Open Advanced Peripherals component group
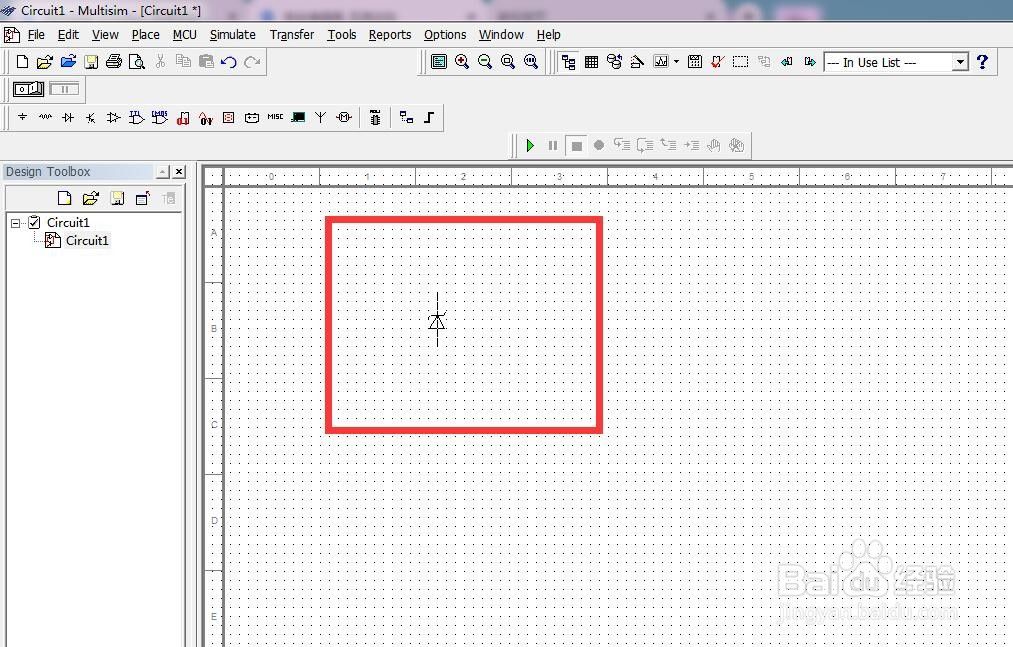 click(x=298, y=117)
